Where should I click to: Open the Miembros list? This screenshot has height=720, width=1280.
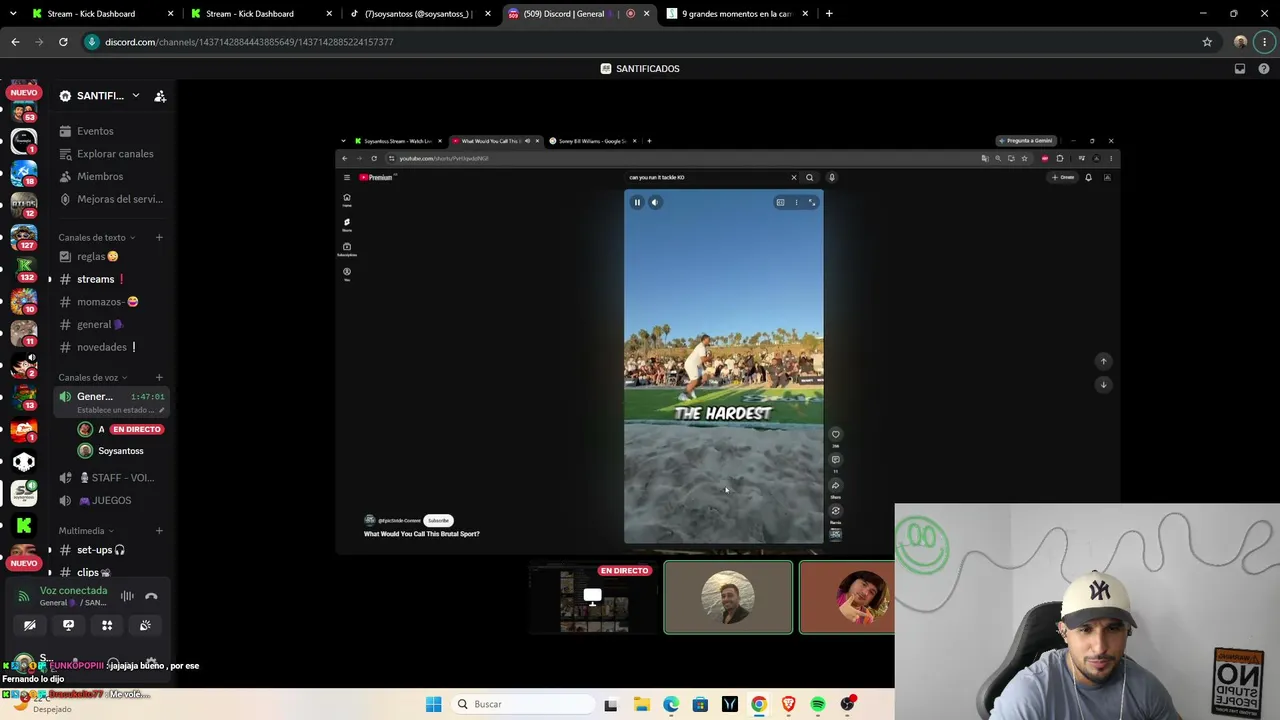click(100, 176)
